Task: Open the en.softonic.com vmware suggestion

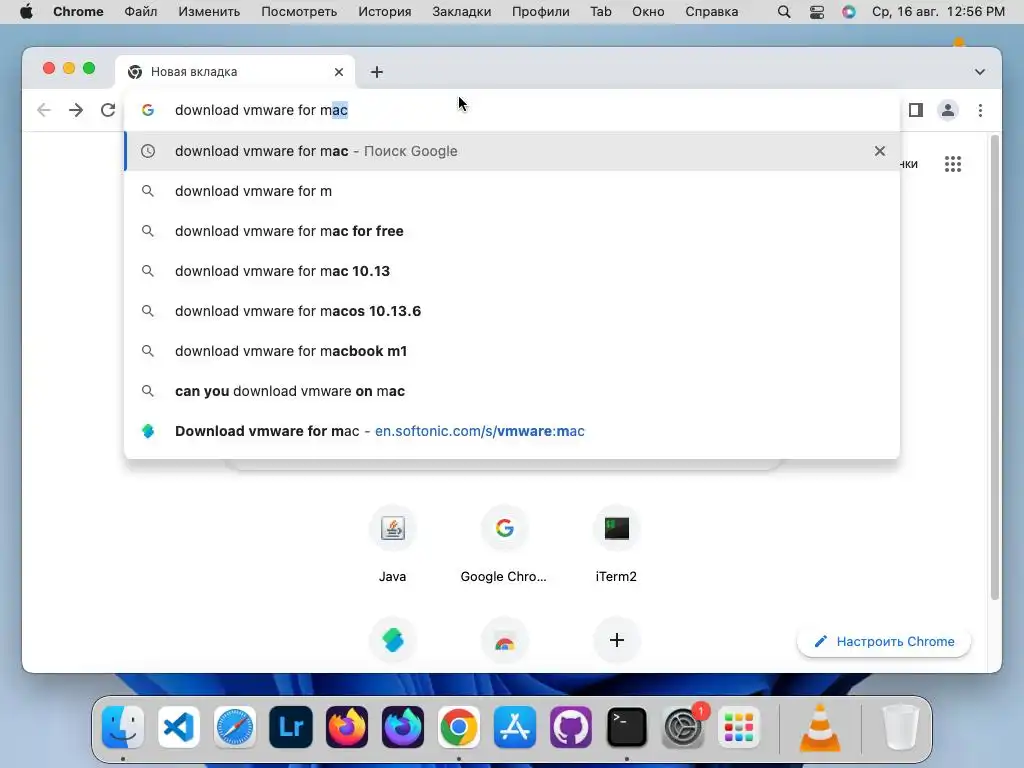Action: click(512, 431)
